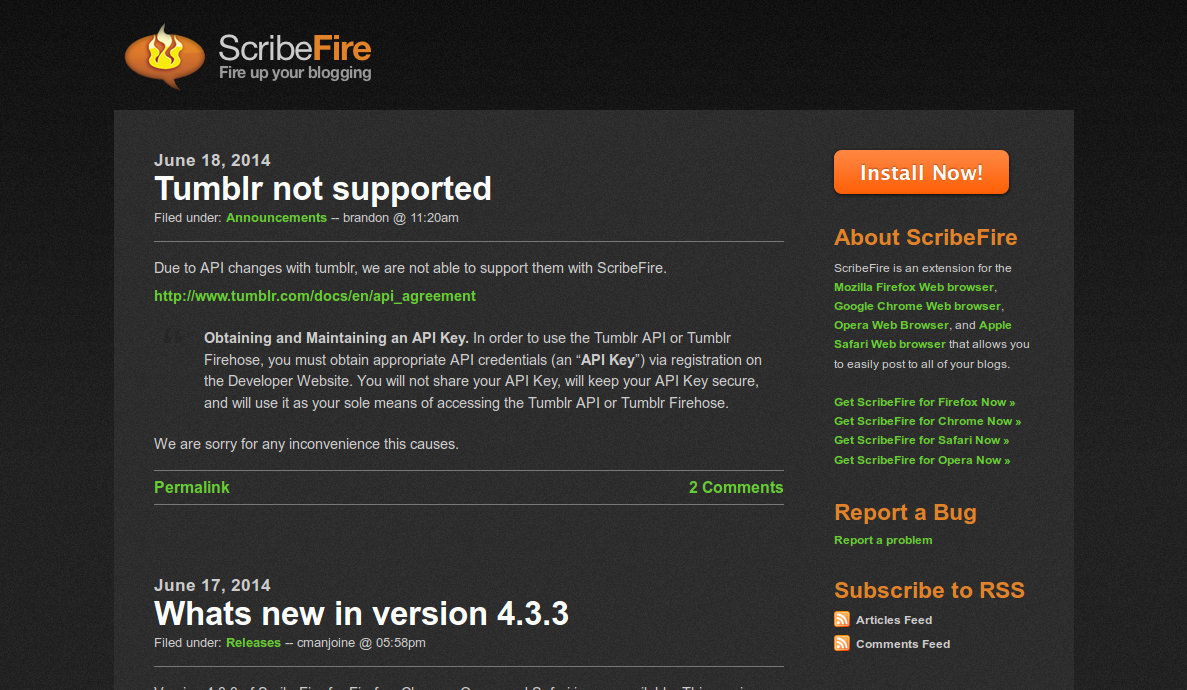
Task: Click Google Chrome Web browser link
Action: [x=918, y=306]
